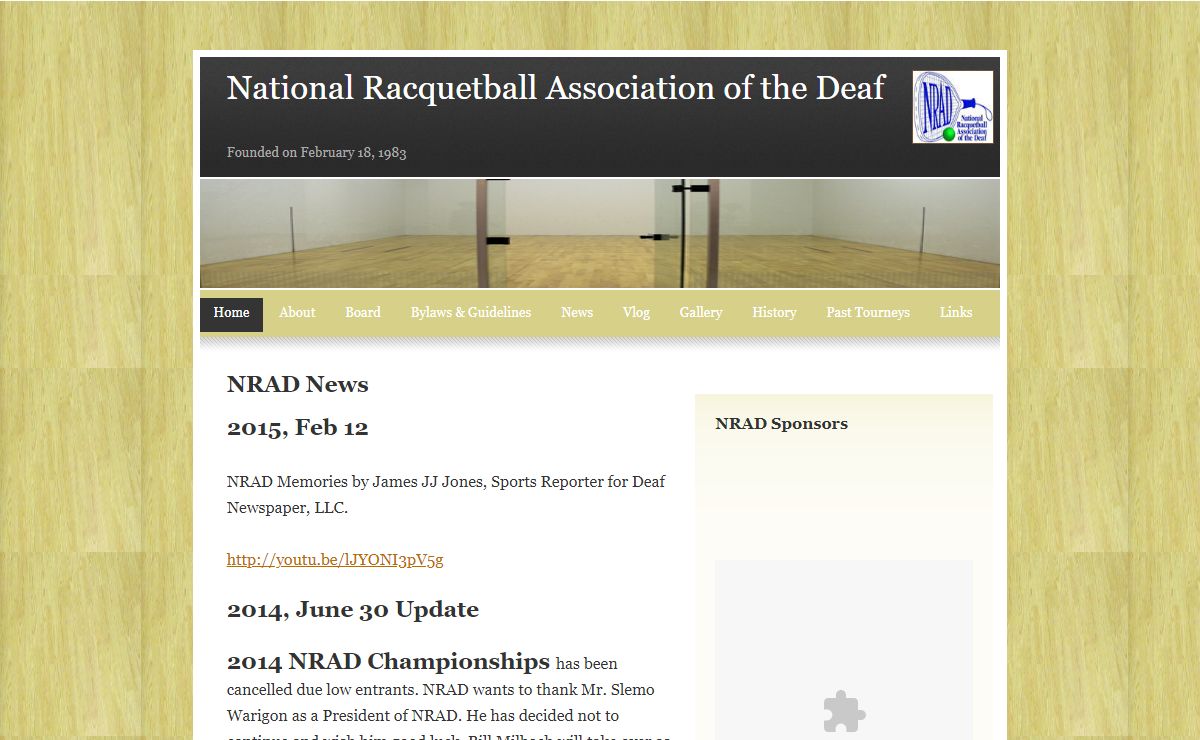1200x740 pixels.
Task: Click the racquetball court banner image
Action: click(x=600, y=234)
